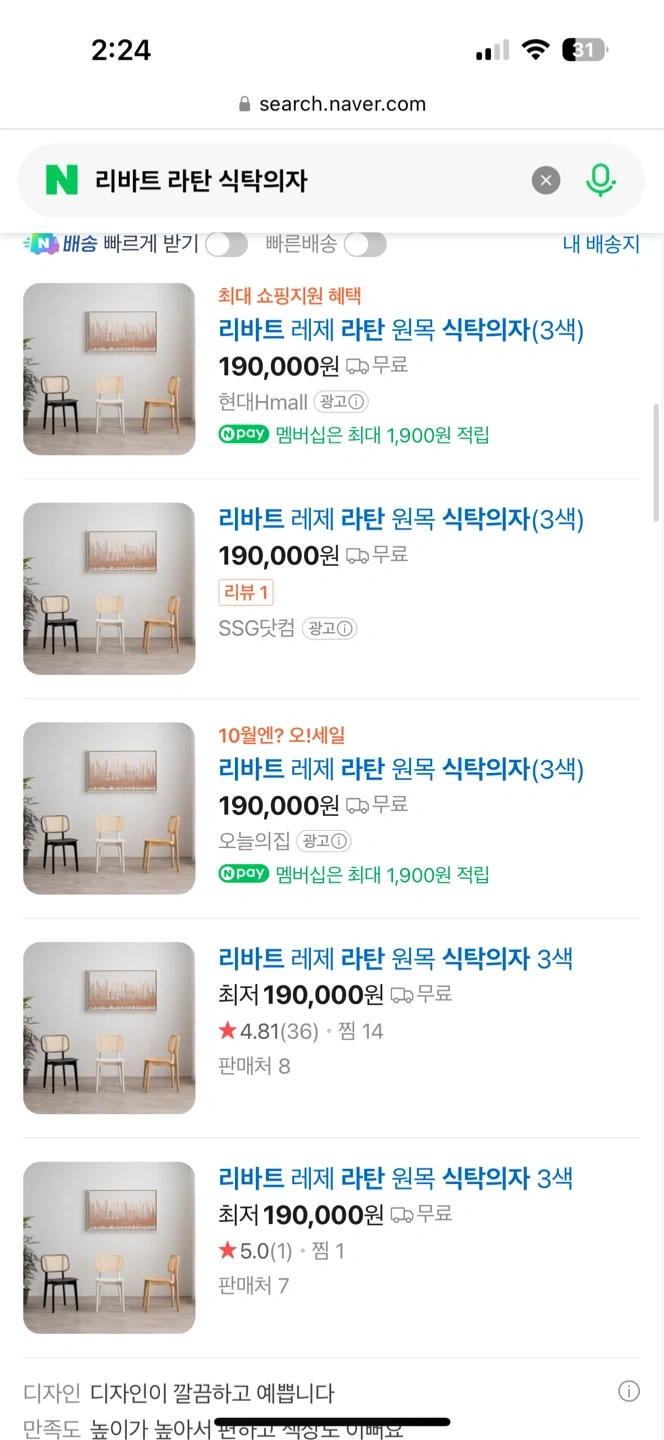Image resolution: width=664 pixels, height=1440 pixels.
Task: Tap the Npay badge under 현대Hmall listing
Action: click(x=244, y=435)
